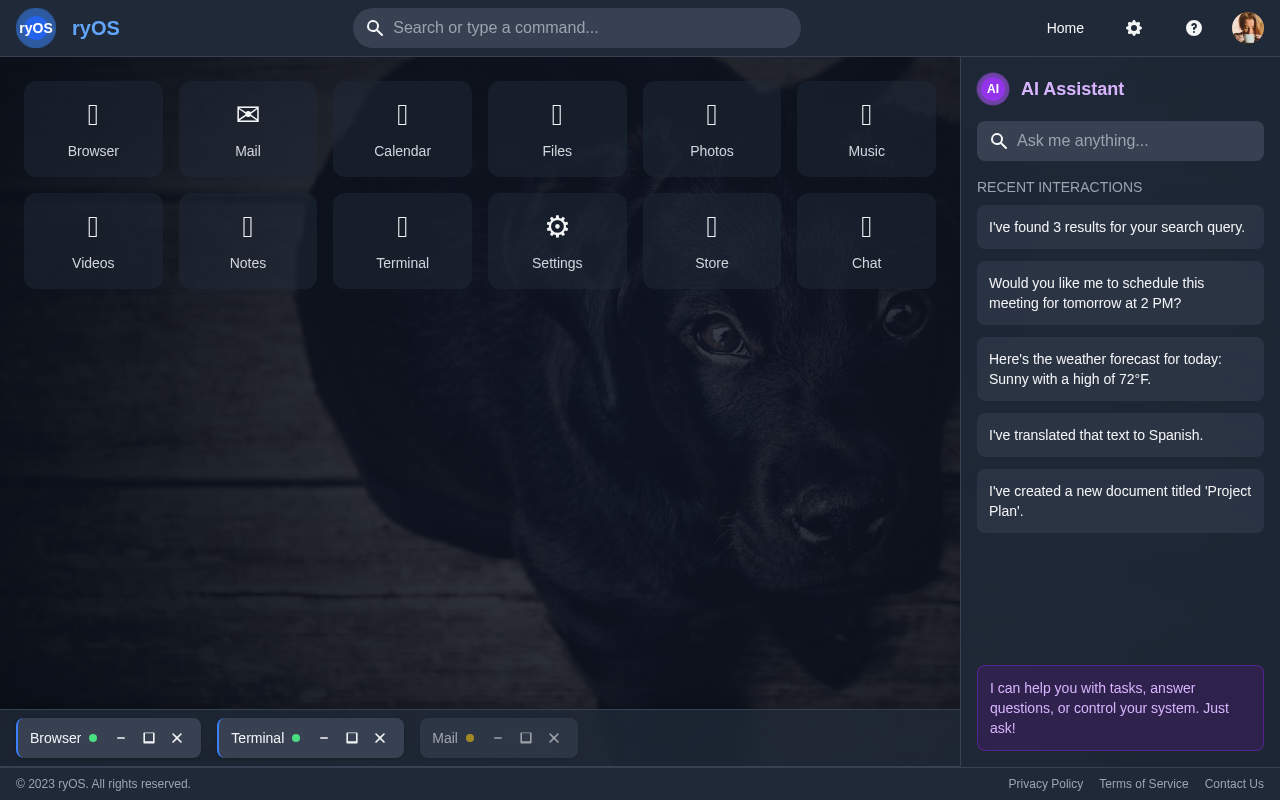Screen dimensions: 1280x800
Task: Open the Calendar app tile
Action: tap(402, 129)
